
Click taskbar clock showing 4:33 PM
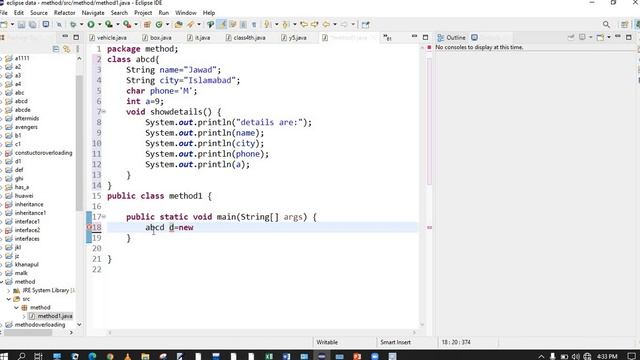[607, 356]
